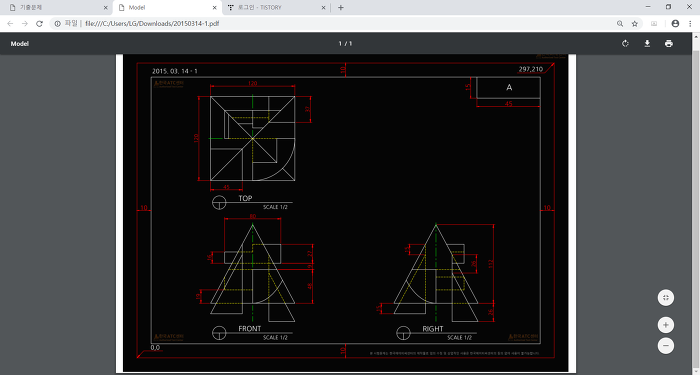Open the address bar zoom magnifier
The image size is (700, 375).
[620, 24]
